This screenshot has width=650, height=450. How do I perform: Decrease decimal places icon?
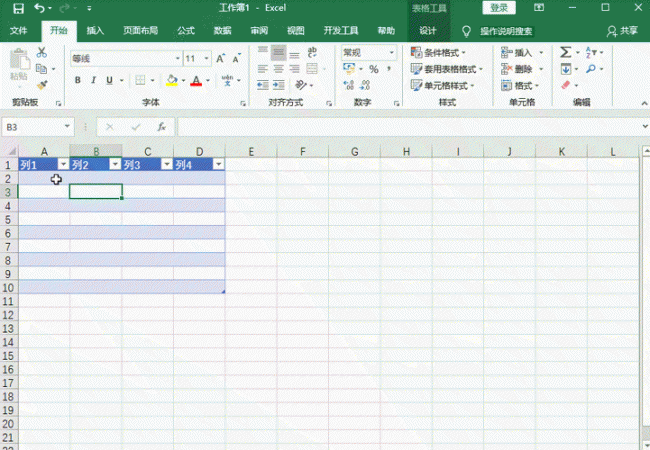(x=365, y=85)
